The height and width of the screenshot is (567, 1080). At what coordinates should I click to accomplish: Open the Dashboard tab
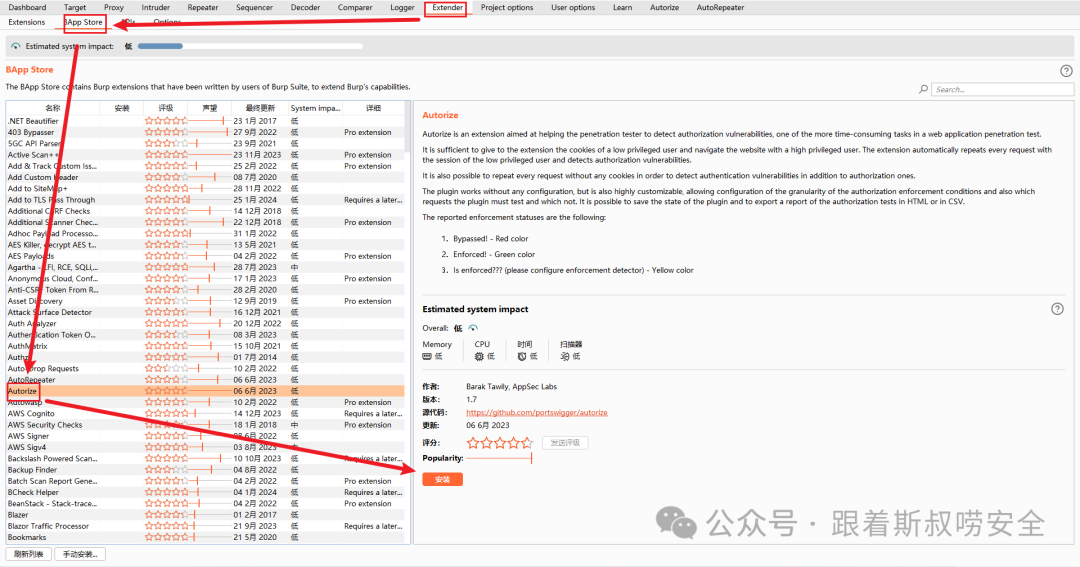click(x=28, y=8)
